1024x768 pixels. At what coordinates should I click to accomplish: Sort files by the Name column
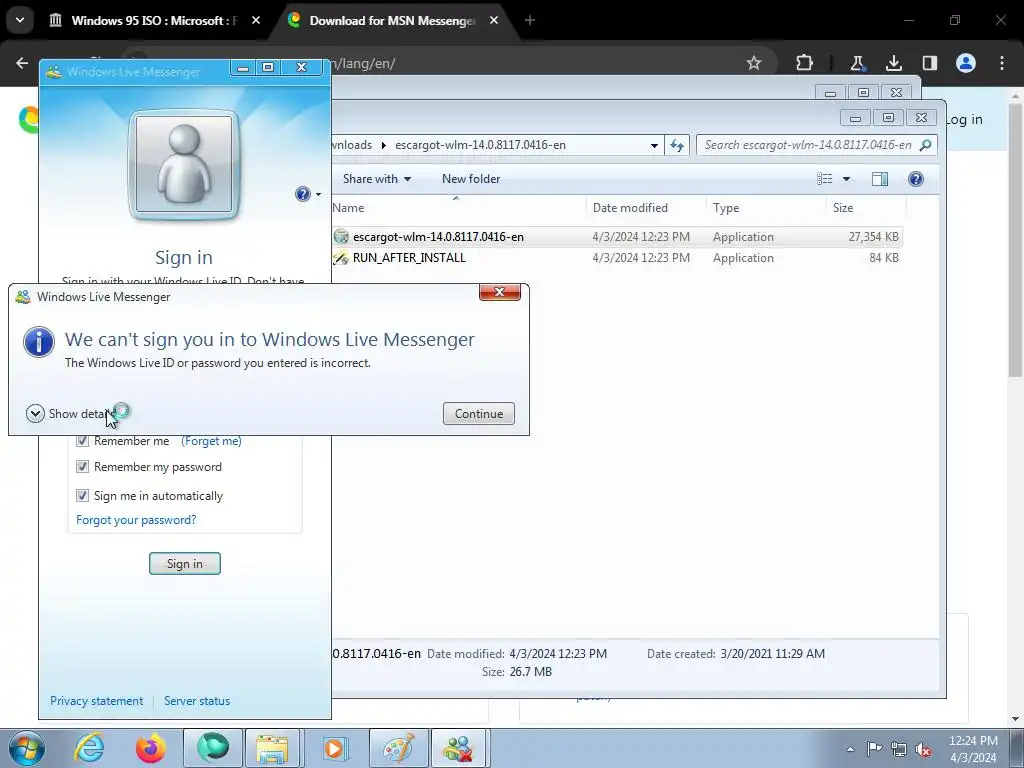(457, 208)
